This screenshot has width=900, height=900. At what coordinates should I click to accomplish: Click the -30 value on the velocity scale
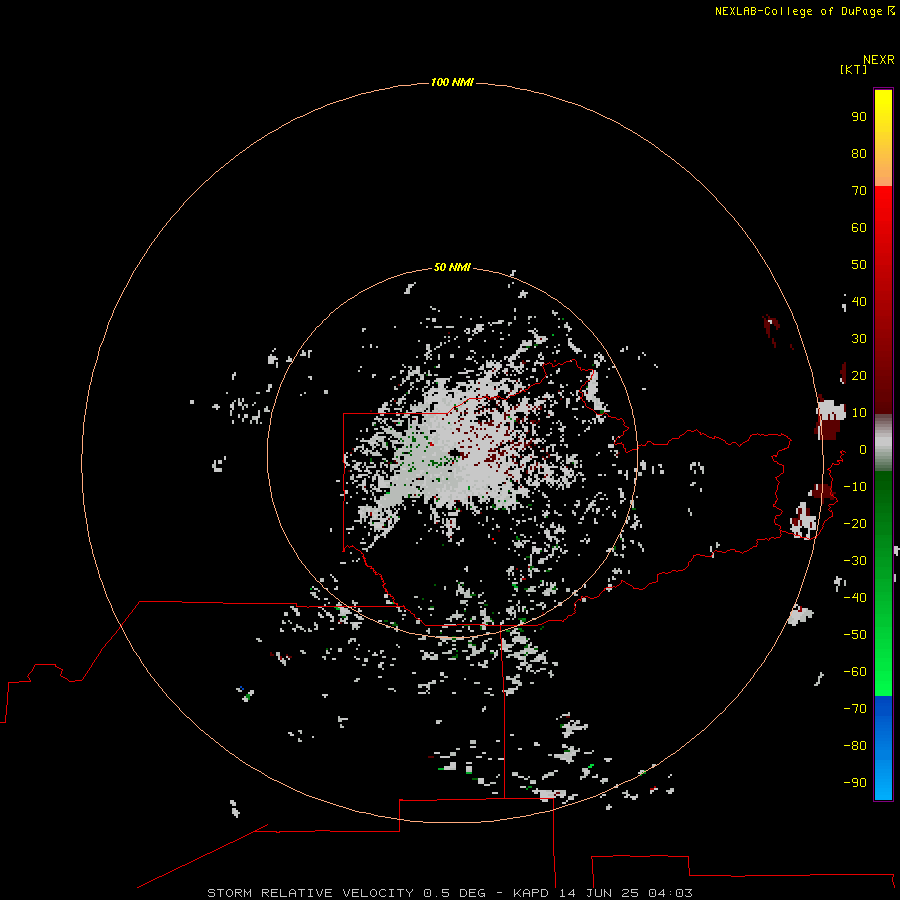[x=855, y=561]
